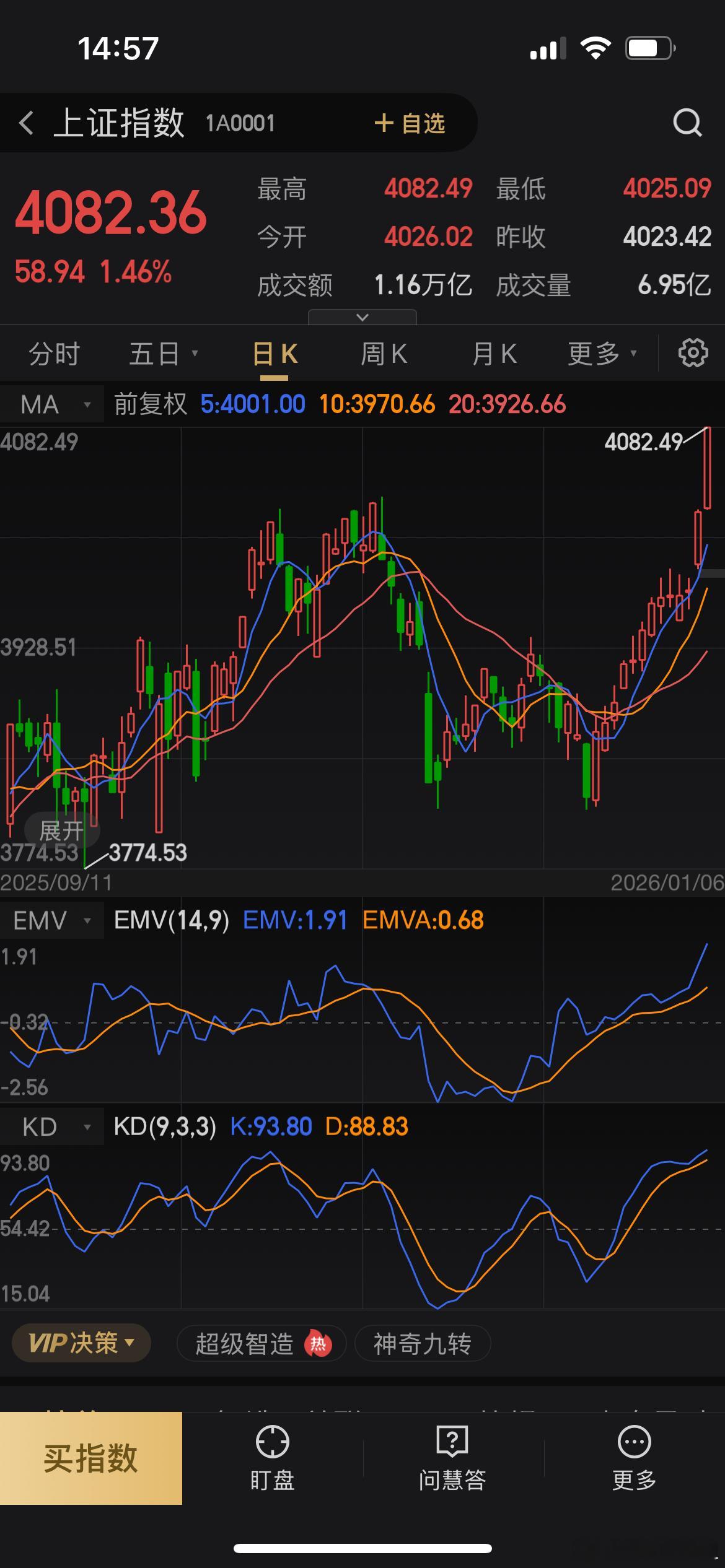Screen dimensions: 725x1568
Task: Tap the battery status icon
Action: click(x=650, y=48)
